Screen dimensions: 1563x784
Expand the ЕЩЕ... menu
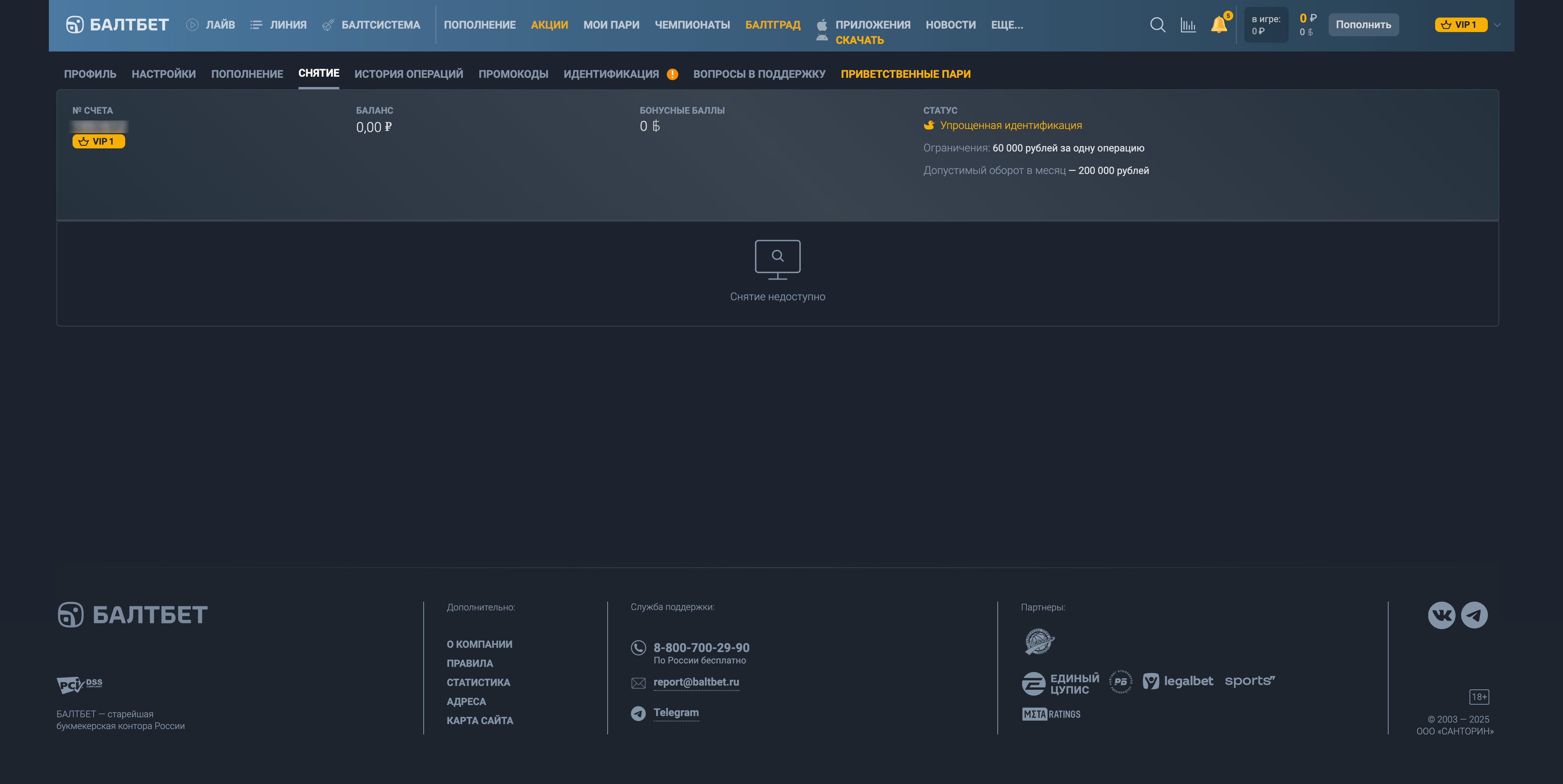1007,25
